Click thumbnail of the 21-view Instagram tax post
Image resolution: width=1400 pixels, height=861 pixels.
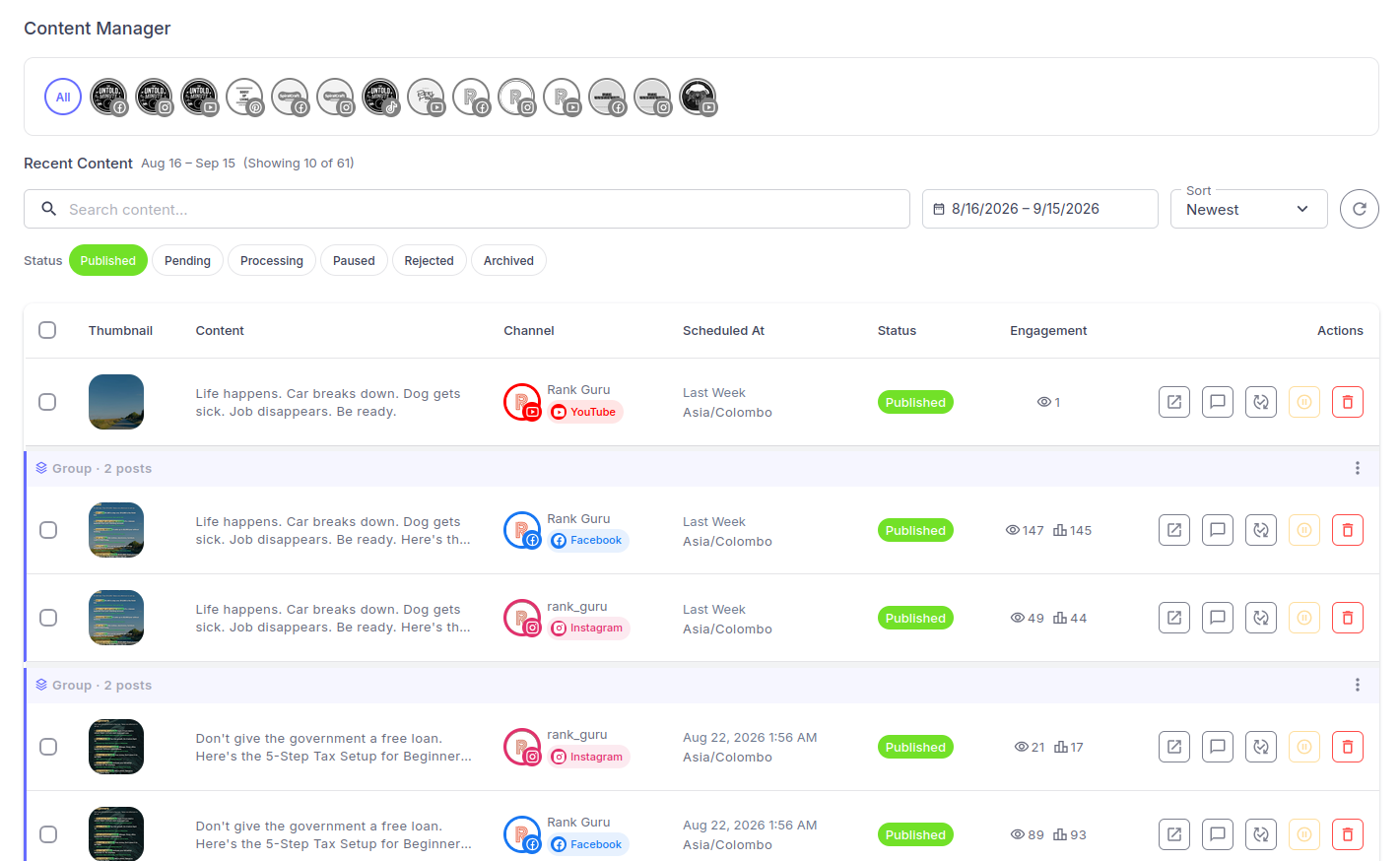point(116,747)
